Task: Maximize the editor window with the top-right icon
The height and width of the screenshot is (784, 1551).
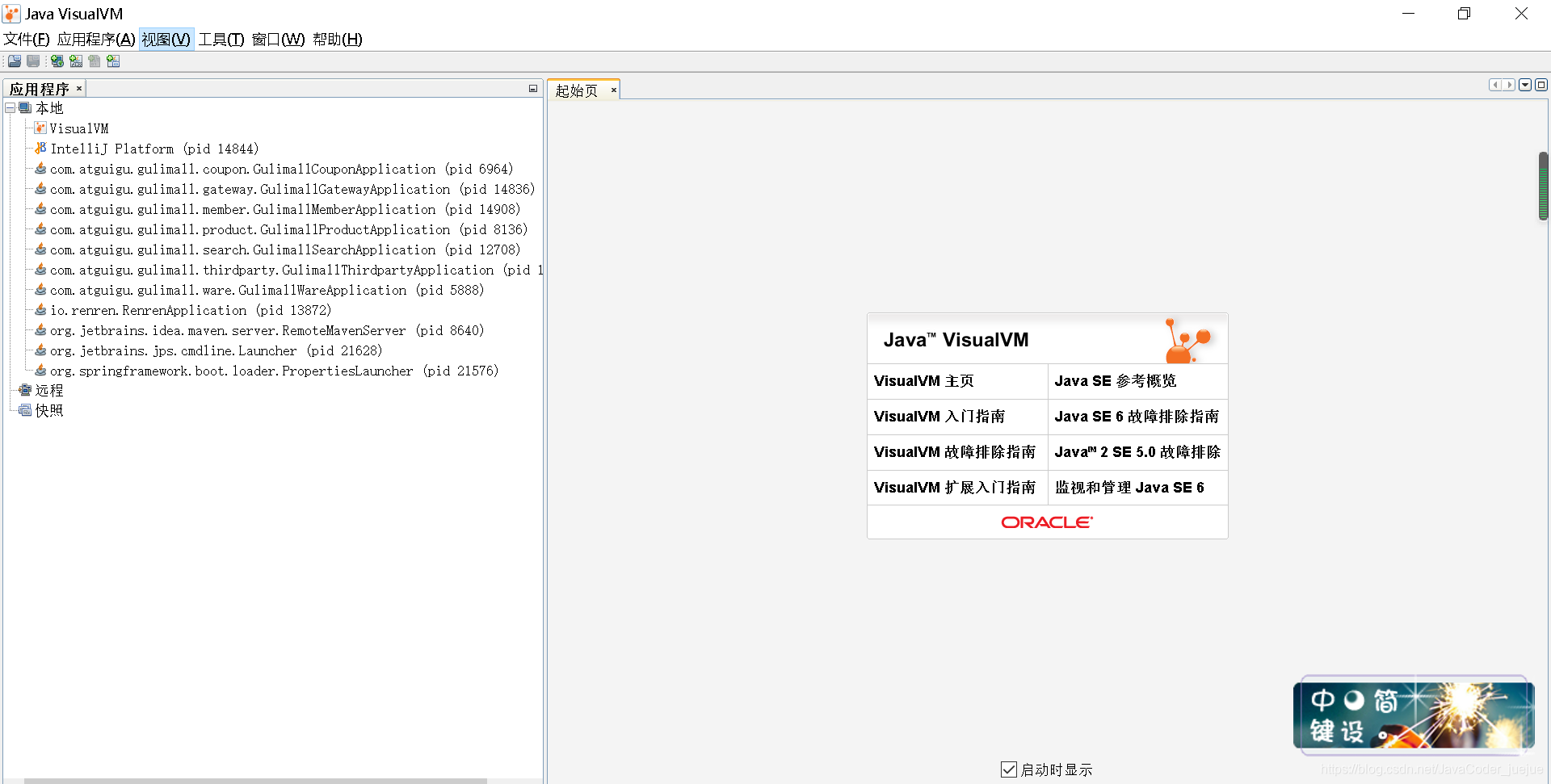Action: tap(1541, 85)
